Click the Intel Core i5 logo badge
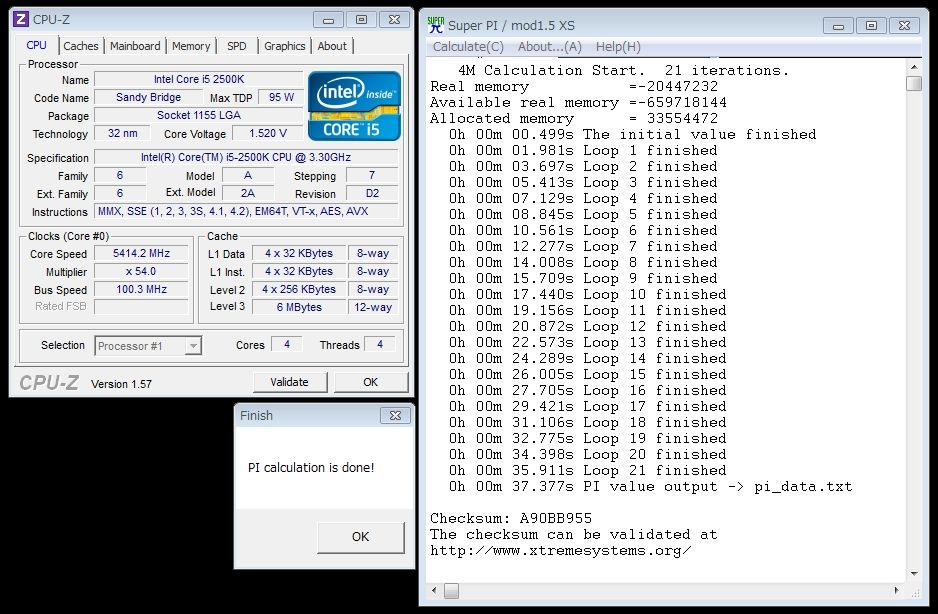 (x=354, y=106)
